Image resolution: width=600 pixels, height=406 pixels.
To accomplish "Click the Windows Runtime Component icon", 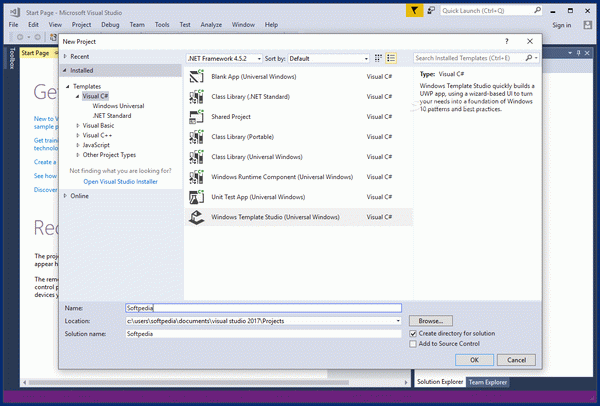I will pos(197,177).
